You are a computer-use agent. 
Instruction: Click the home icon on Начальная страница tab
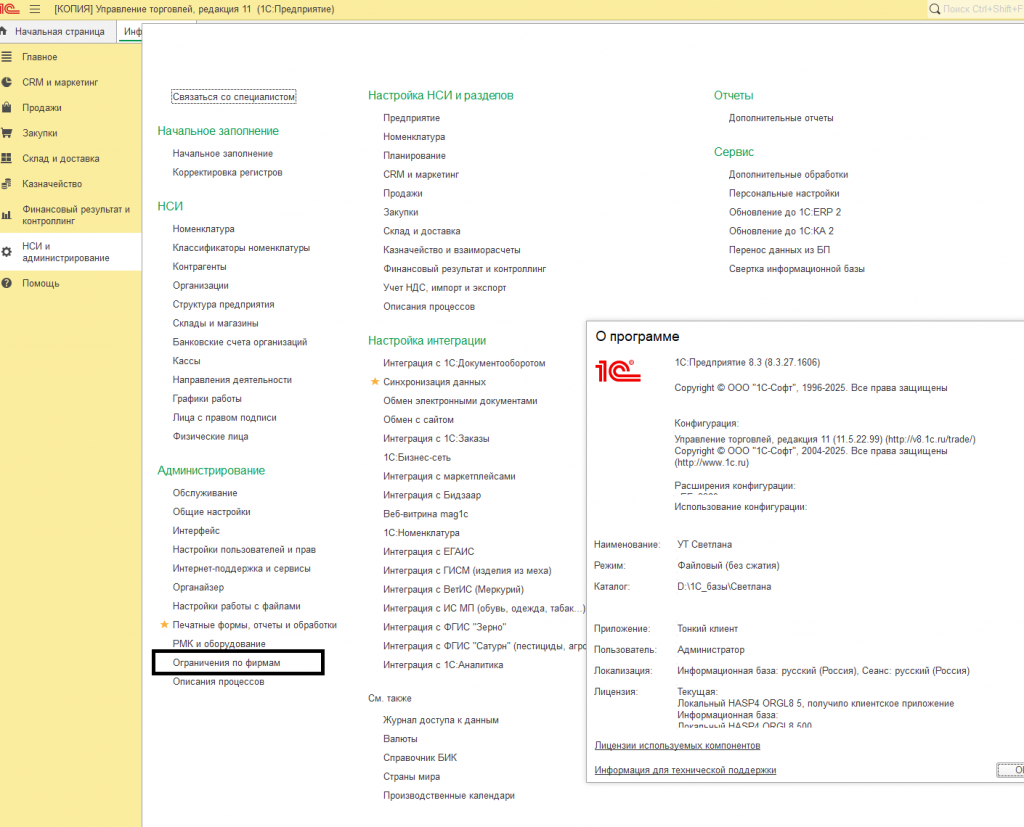click(4, 31)
